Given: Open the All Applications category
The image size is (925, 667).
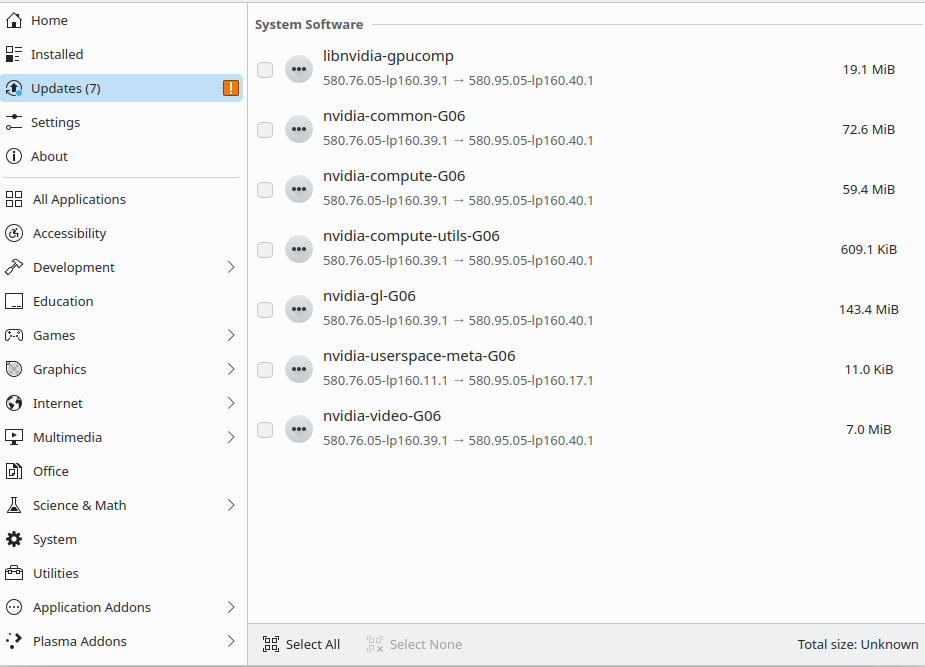Looking at the screenshot, I should coord(79,199).
